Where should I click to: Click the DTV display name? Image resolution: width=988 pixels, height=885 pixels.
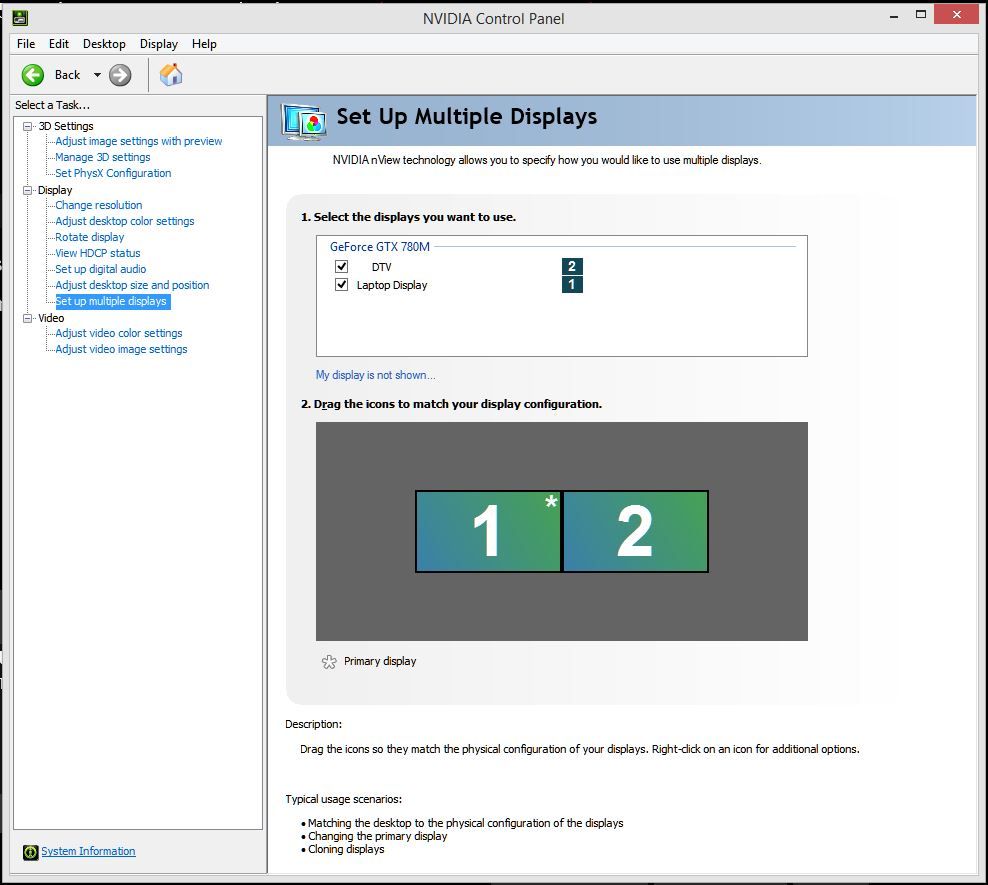pos(381,267)
